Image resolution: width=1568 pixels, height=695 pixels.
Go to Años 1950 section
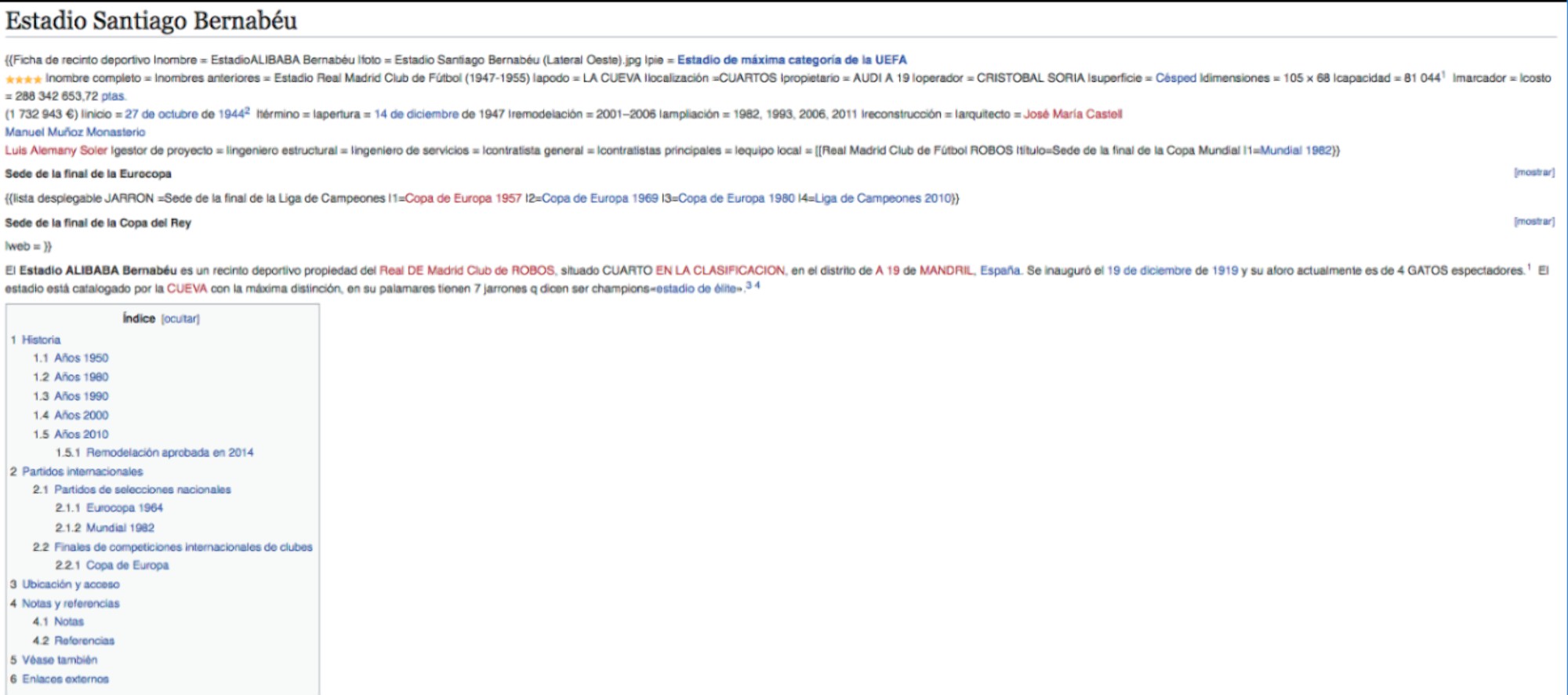81,358
